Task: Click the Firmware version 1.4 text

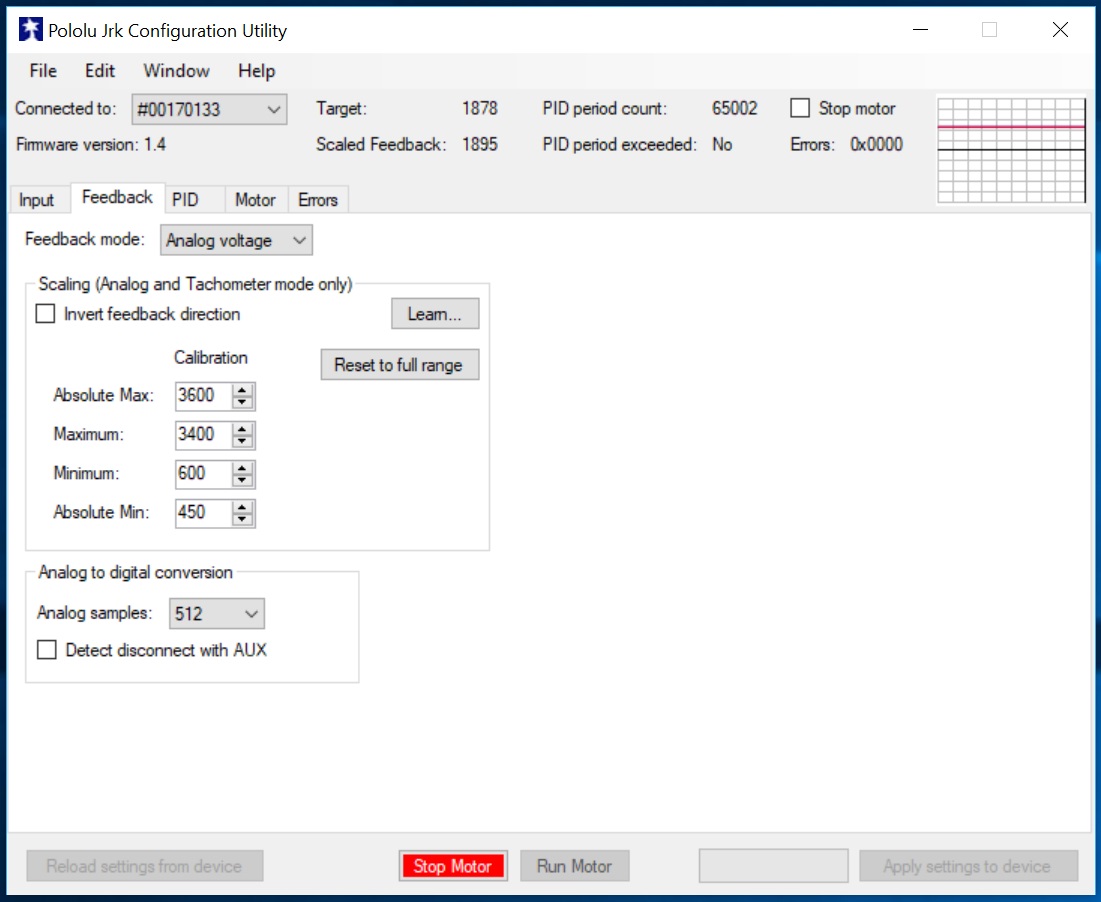Action: [x=91, y=145]
